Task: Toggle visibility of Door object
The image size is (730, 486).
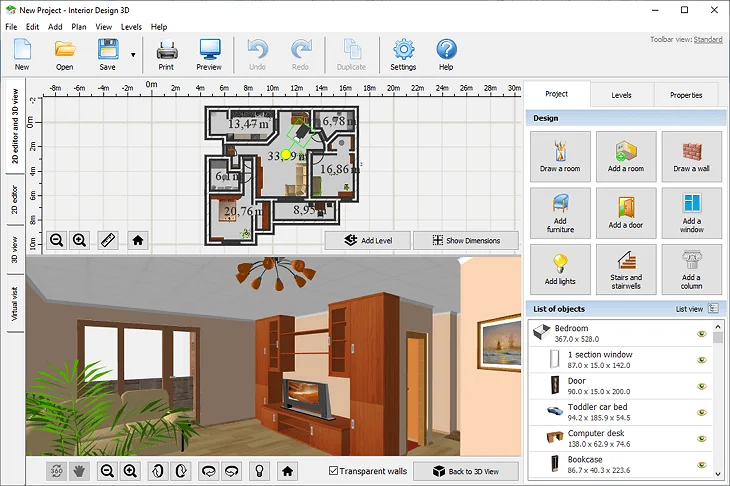Action: coord(702,386)
